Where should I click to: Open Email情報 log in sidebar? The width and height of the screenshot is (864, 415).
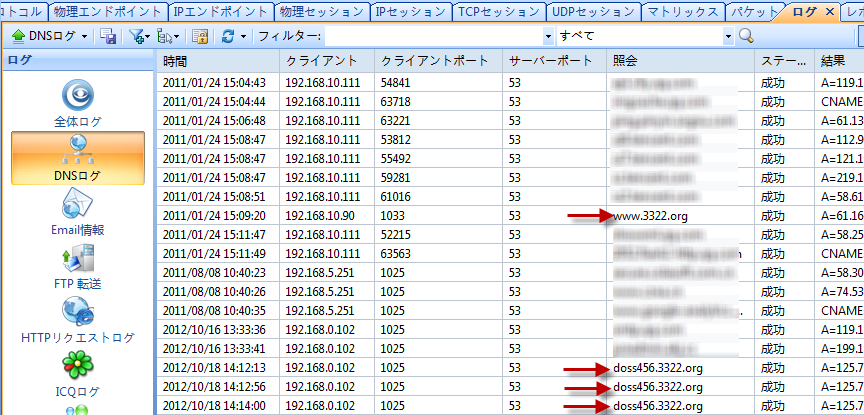77,212
